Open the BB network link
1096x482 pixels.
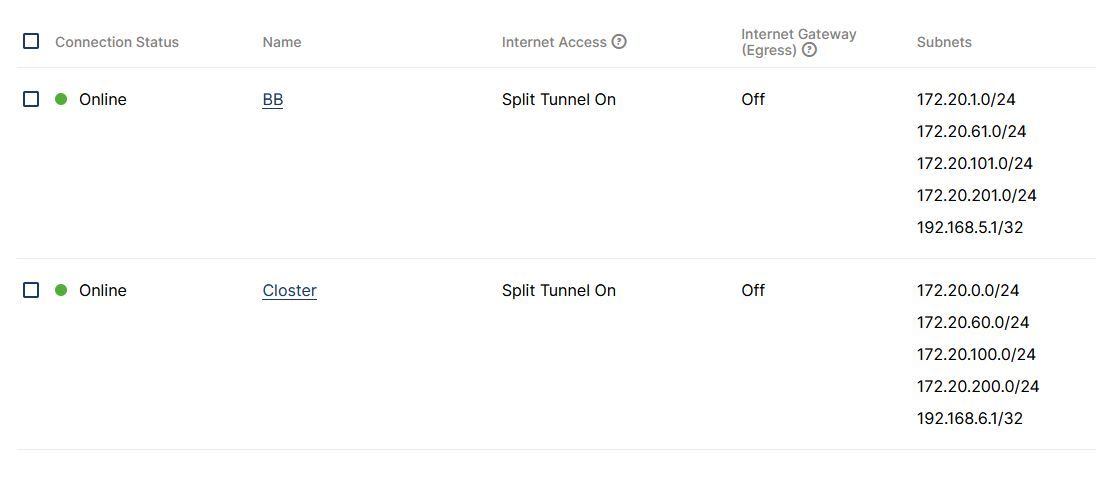[273, 100]
